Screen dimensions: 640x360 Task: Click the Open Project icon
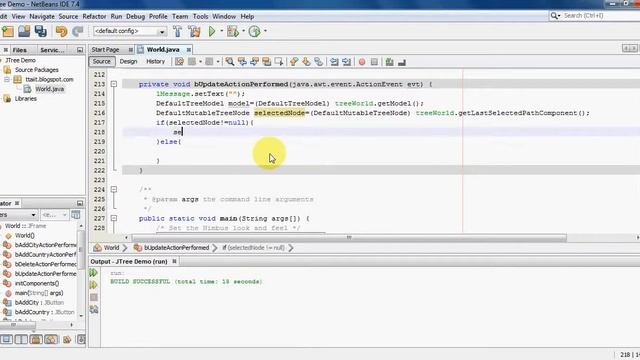[24, 31]
